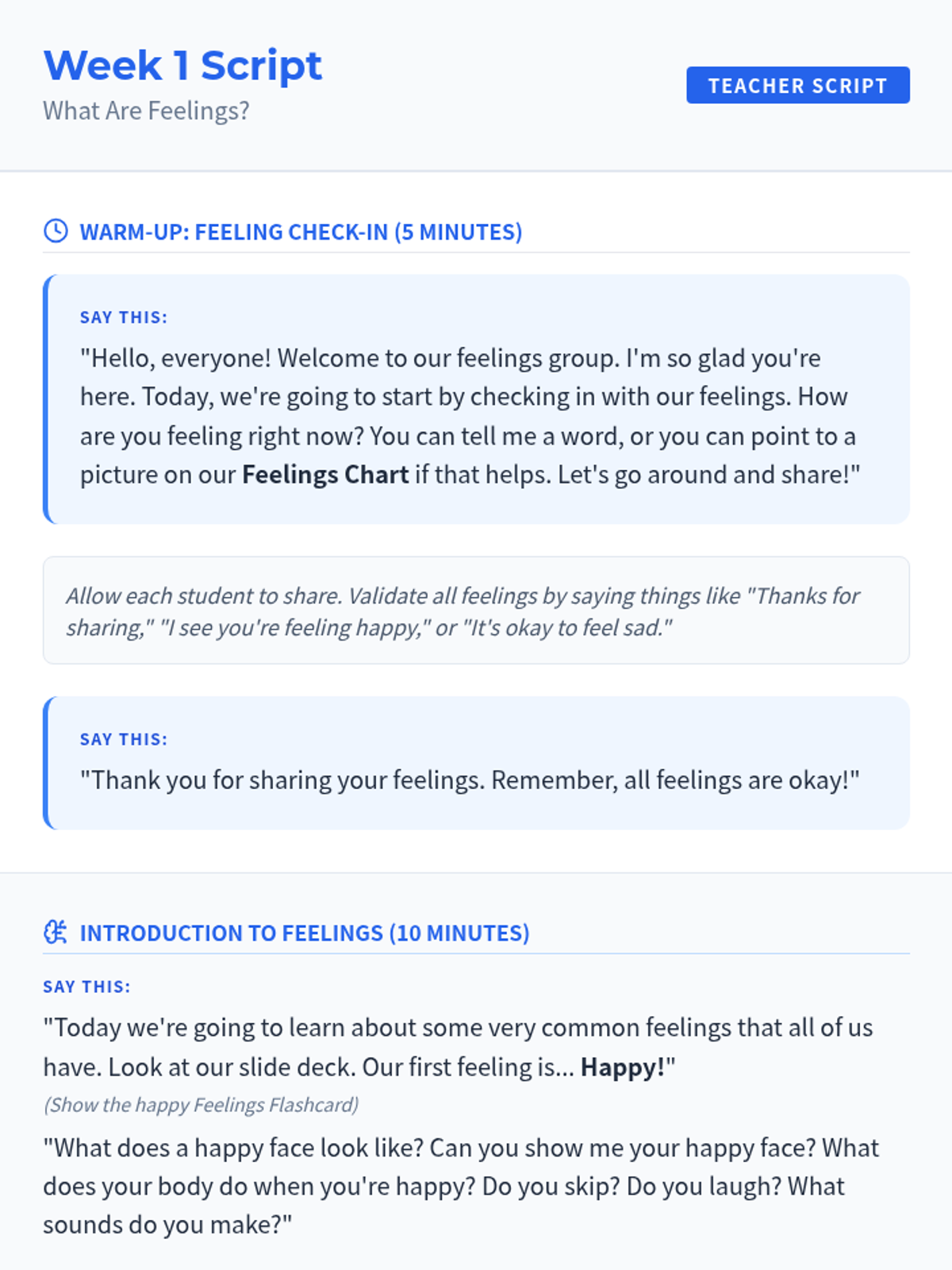Click the Today we're going to learn paragraph
This screenshot has height=1270, width=952.
pos(458,1047)
